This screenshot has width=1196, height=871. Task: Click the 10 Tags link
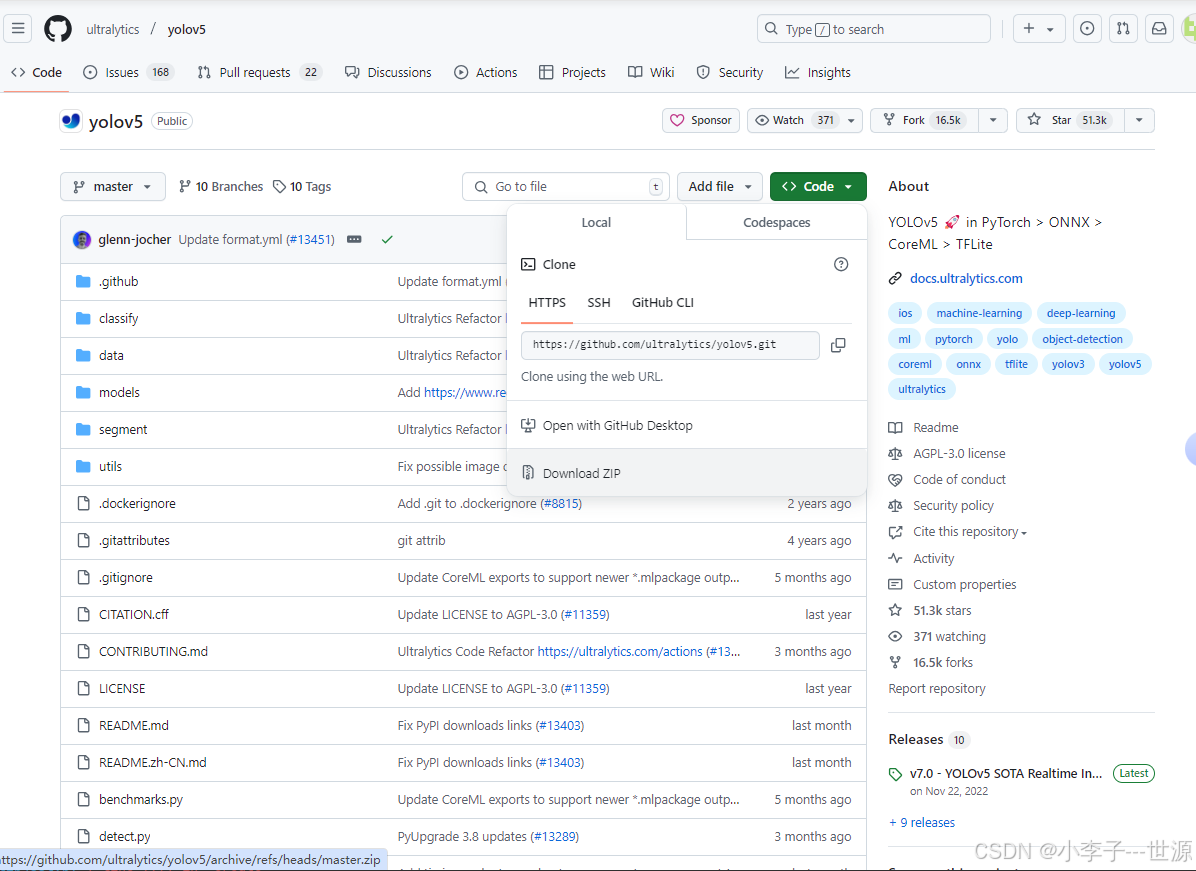[302, 186]
